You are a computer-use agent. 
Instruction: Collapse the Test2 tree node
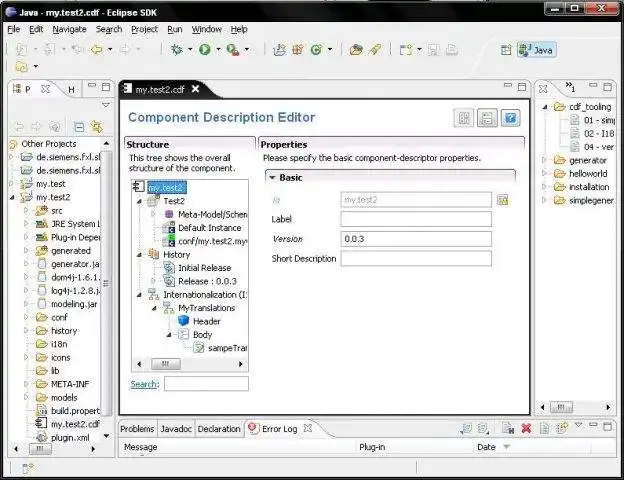coord(139,201)
